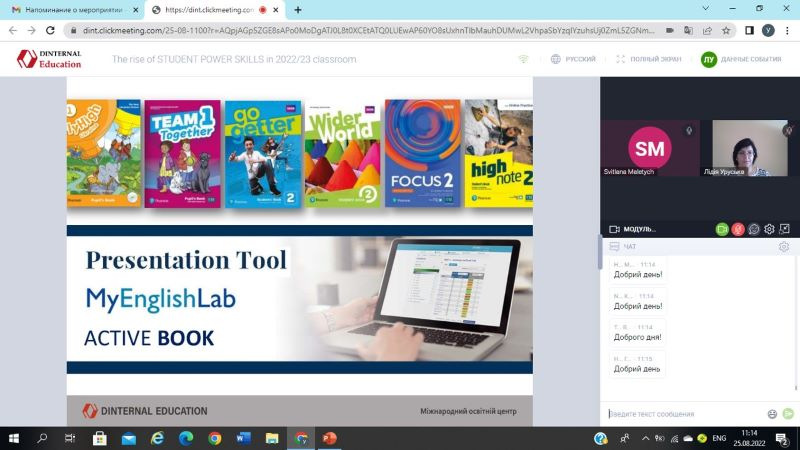Click Team Together 1 book cover
Screen dimensions: 800x450
pos(183,154)
